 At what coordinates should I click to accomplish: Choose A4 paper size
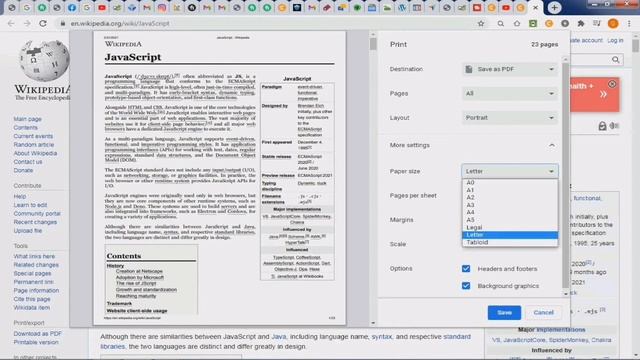(x=510, y=212)
